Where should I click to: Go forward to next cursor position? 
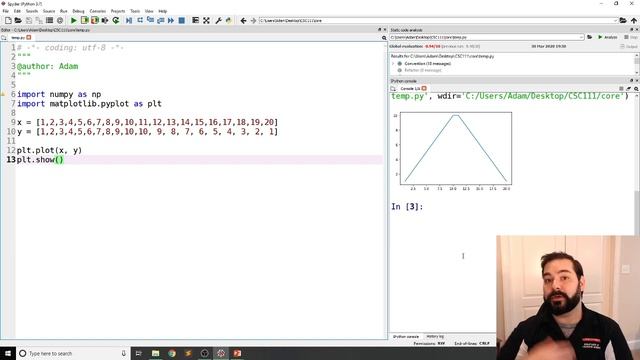(253, 20)
